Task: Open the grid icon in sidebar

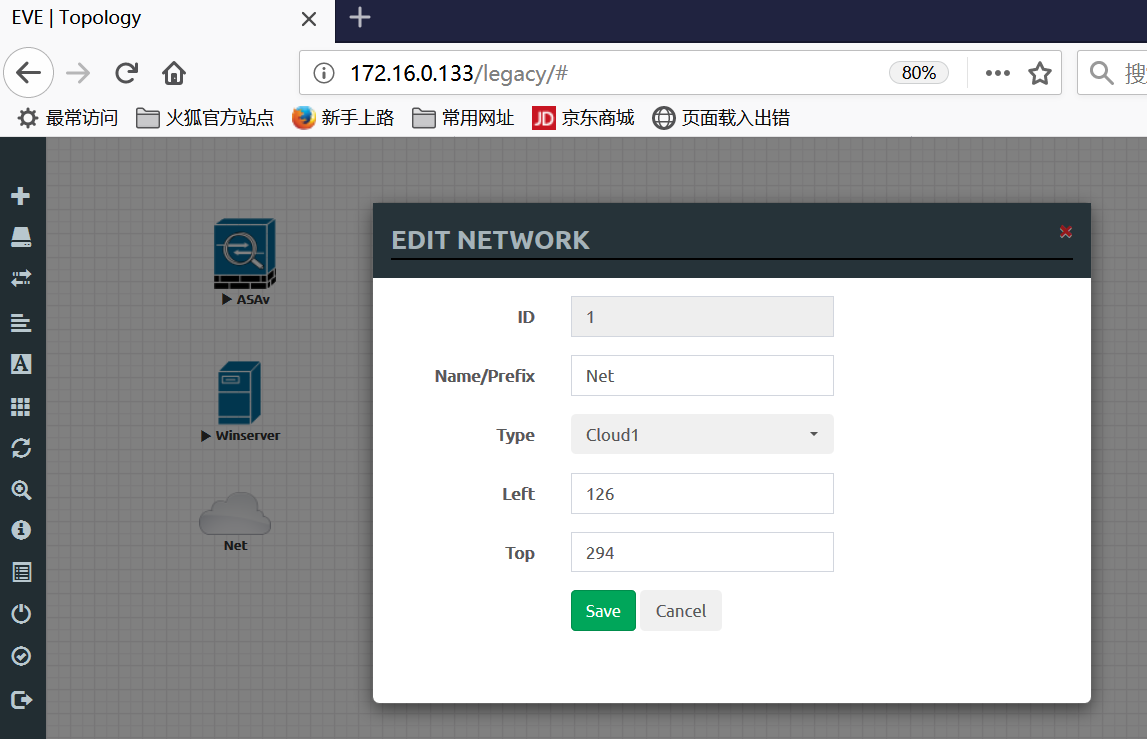Action: click(x=20, y=407)
